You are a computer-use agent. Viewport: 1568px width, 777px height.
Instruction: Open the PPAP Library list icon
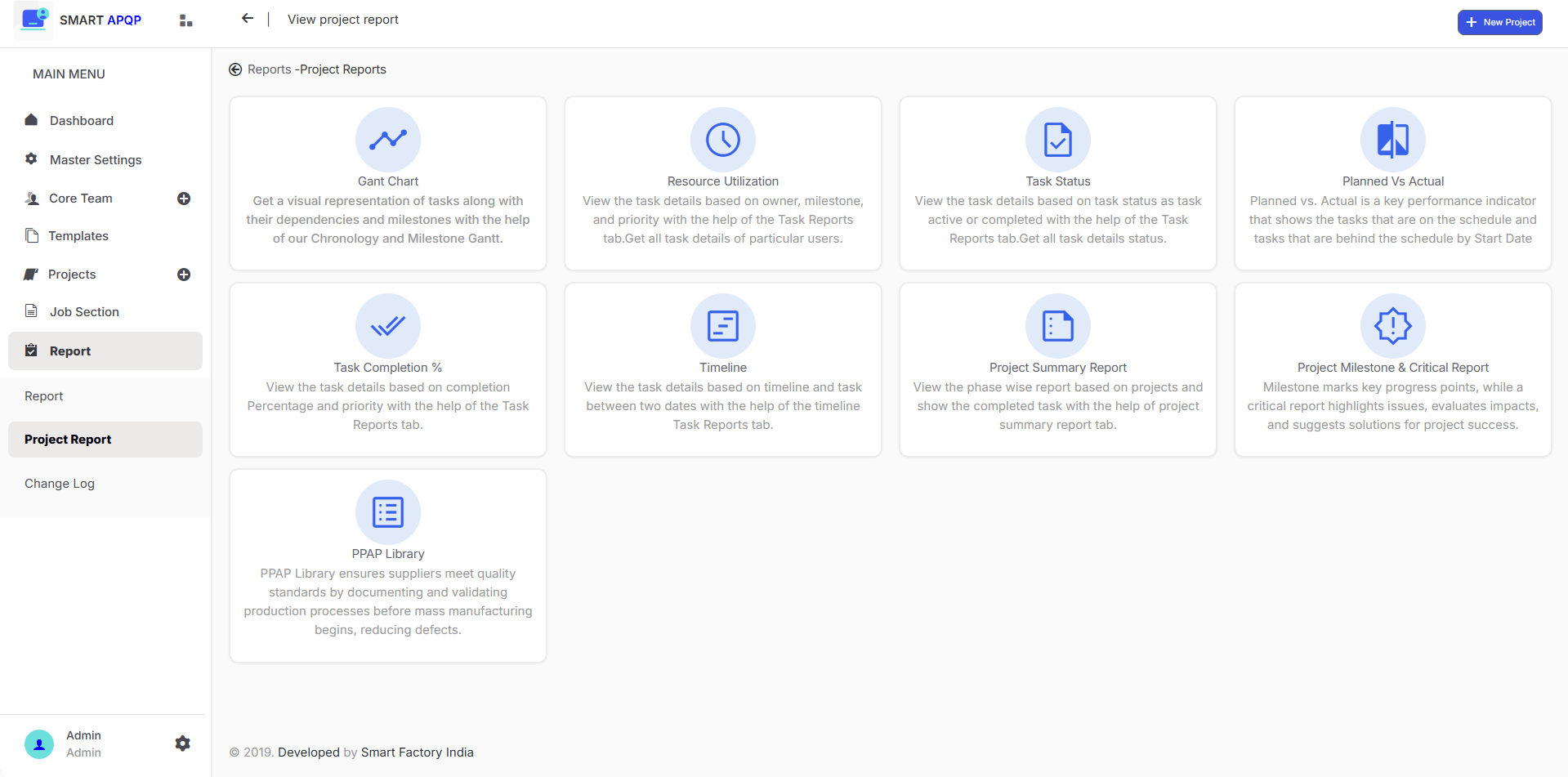click(x=388, y=512)
